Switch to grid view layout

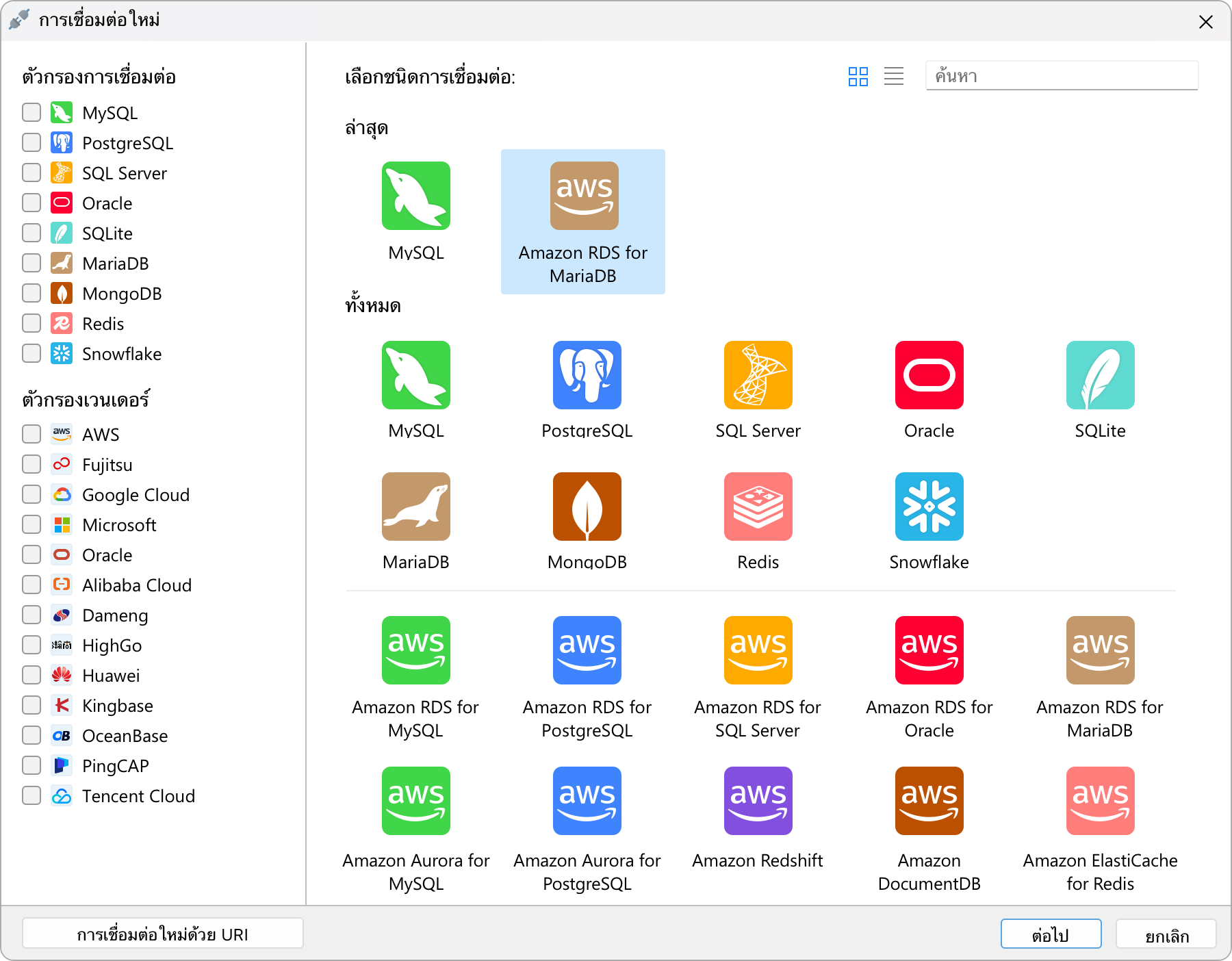click(858, 76)
